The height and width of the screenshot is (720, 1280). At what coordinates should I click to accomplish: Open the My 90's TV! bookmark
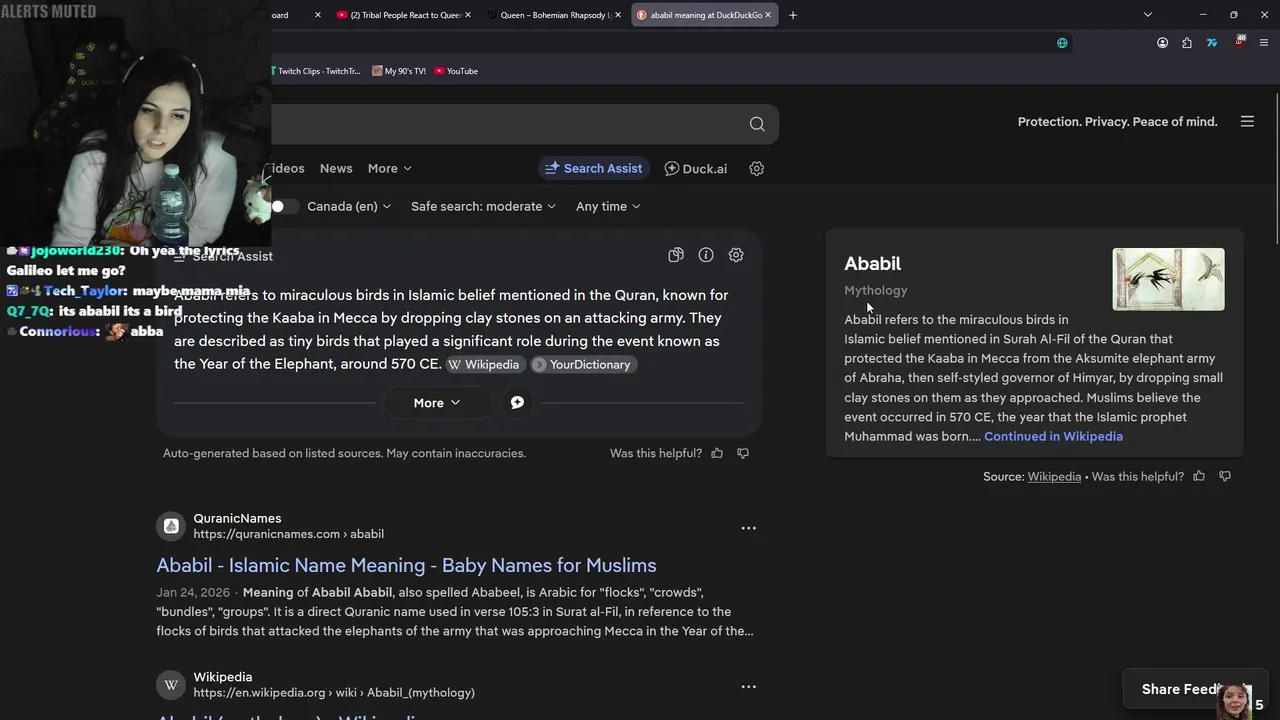398,71
